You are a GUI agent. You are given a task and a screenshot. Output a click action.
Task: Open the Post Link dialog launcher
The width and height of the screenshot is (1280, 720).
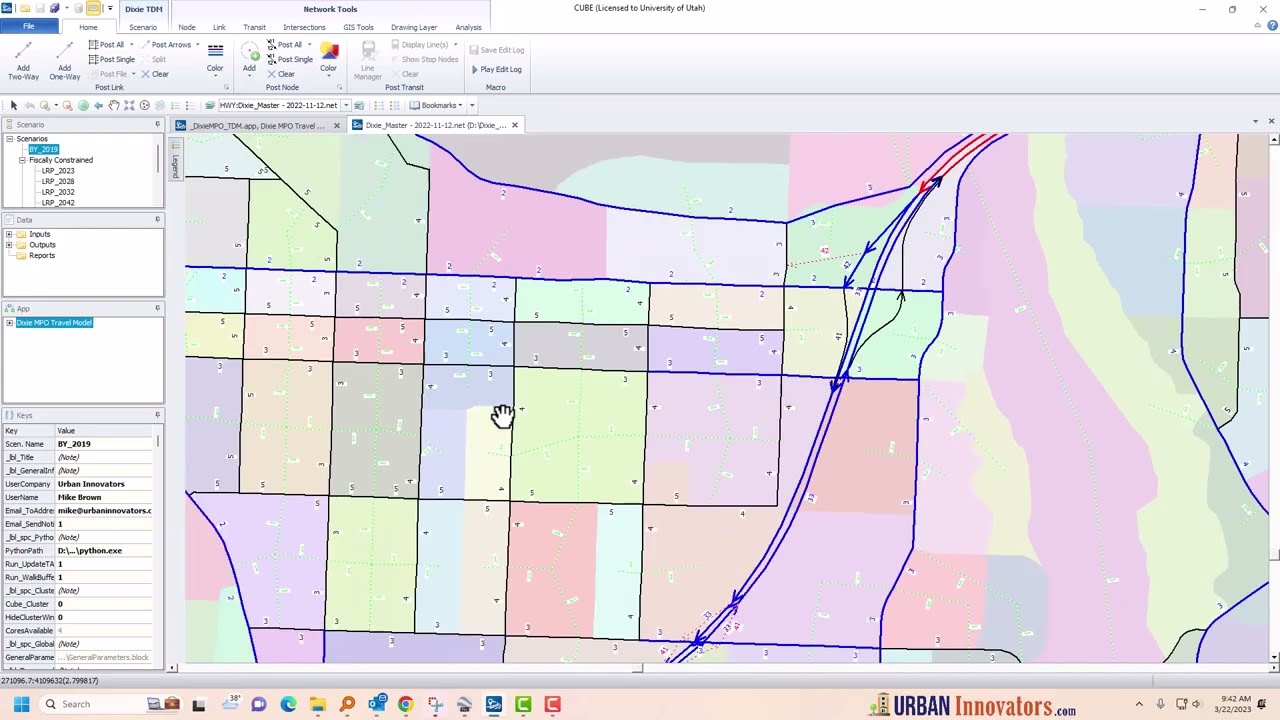pos(226,87)
